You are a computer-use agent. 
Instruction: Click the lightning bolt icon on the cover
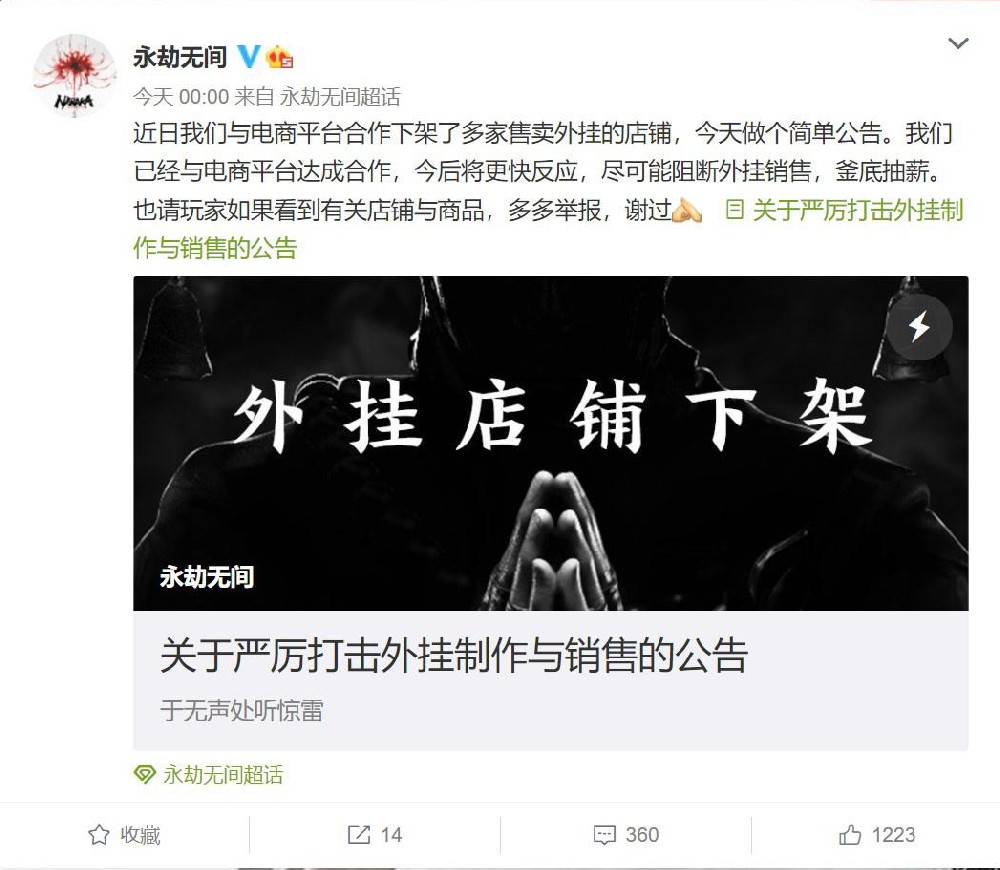pyautogui.click(x=920, y=327)
